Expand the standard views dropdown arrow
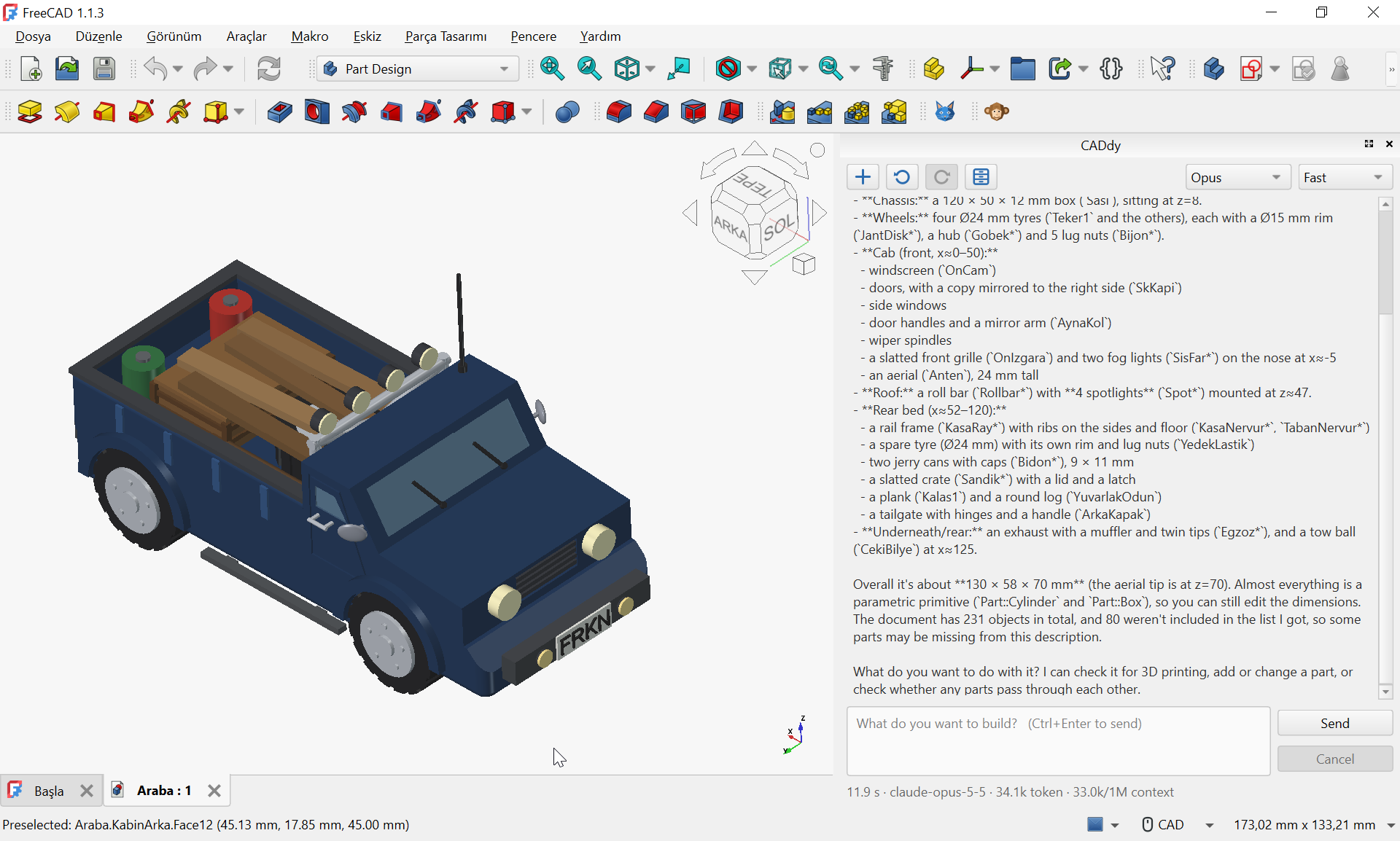This screenshot has height=841, width=1400. 650,69
